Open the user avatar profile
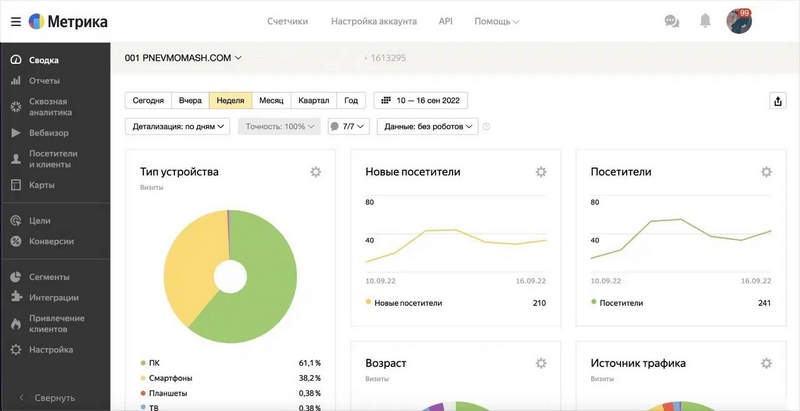 (739, 21)
